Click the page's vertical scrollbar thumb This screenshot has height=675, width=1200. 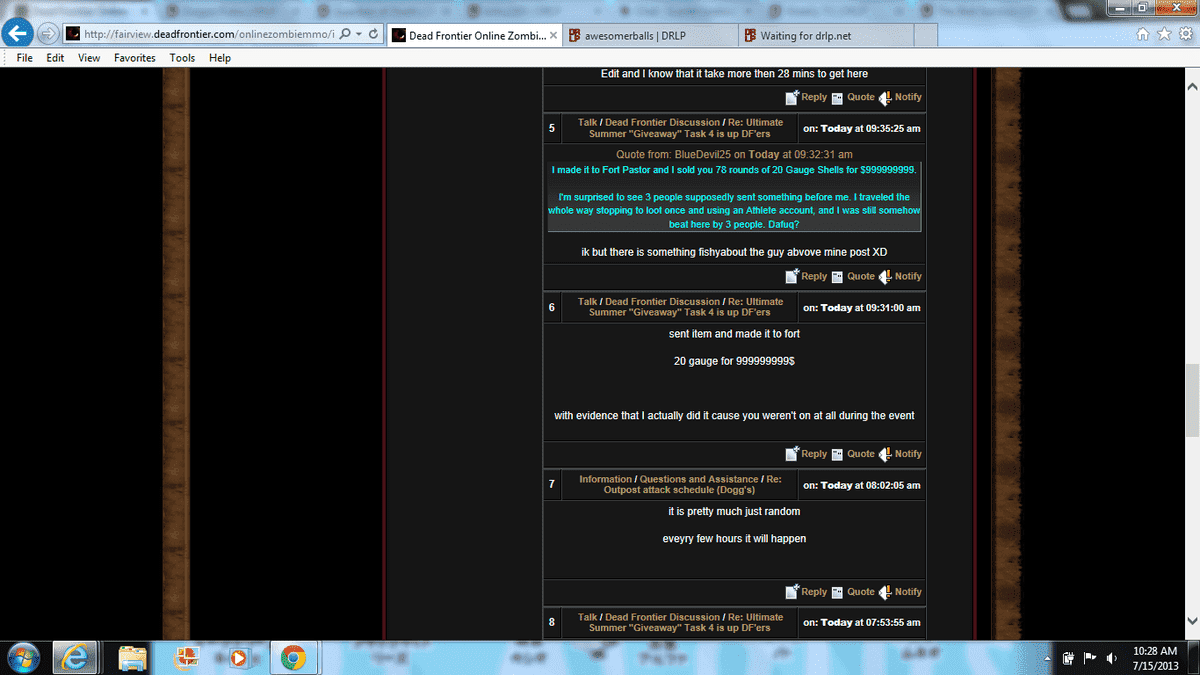[1192, 400]
